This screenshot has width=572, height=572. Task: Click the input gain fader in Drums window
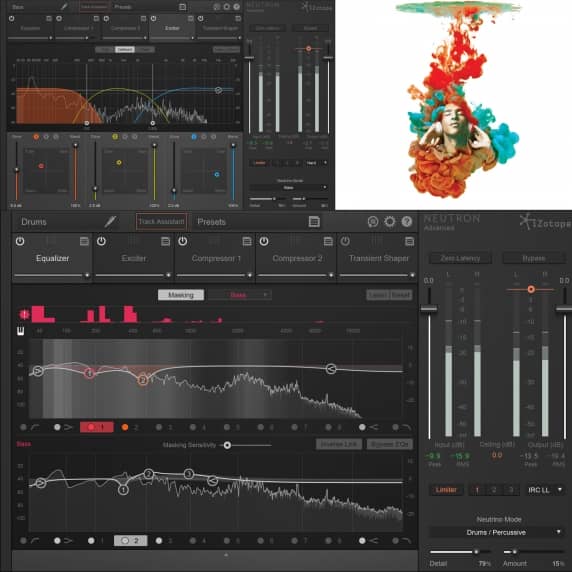[x=429, y=309]
